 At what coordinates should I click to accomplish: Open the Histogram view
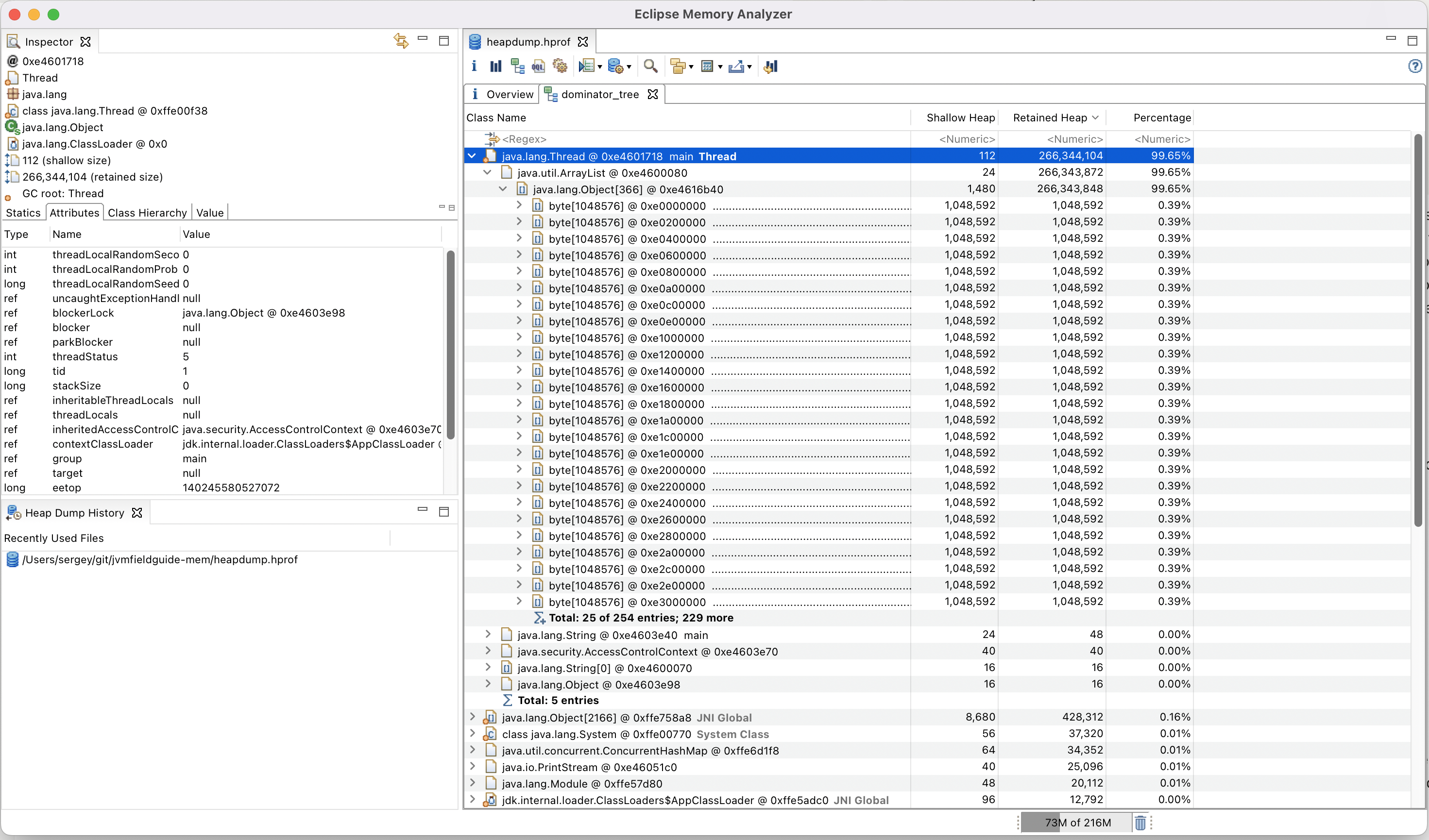point(495,67)
